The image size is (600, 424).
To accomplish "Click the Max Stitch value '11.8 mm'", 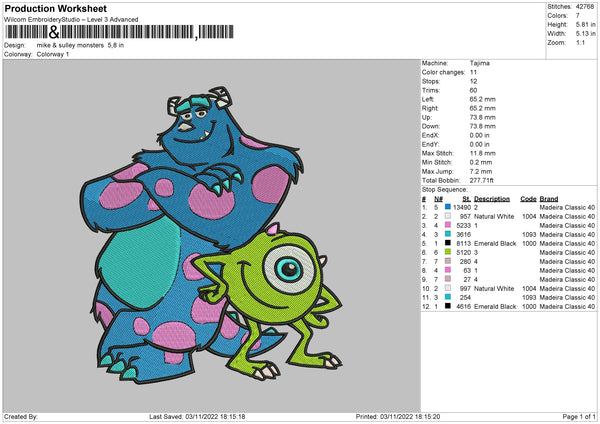I will pos(483,153).
